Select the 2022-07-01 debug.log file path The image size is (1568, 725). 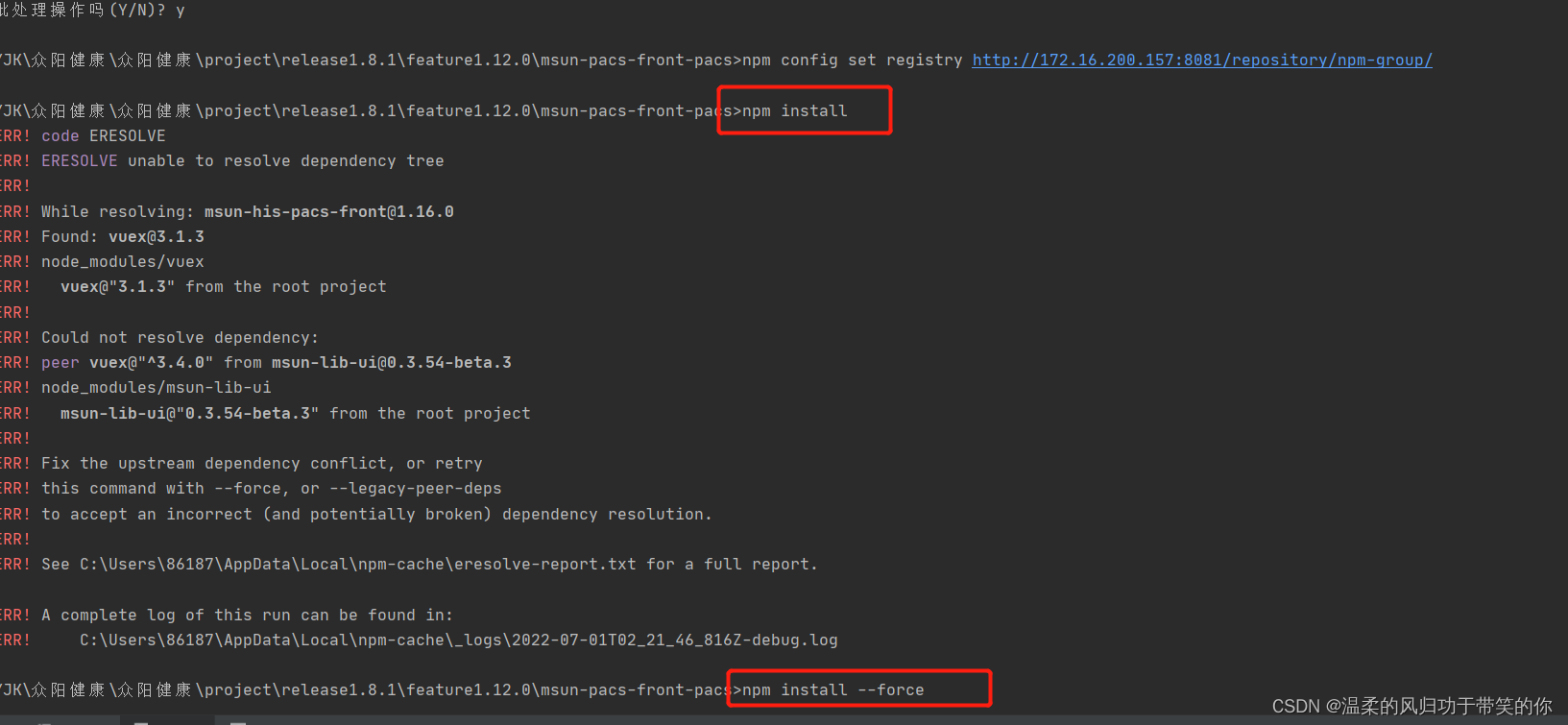coord(459,640)
